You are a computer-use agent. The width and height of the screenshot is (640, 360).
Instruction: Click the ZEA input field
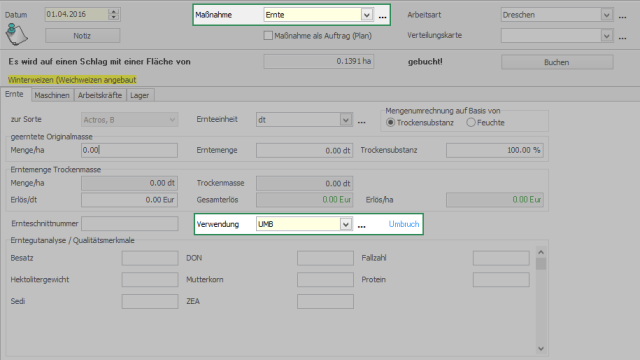coord(325,301)
